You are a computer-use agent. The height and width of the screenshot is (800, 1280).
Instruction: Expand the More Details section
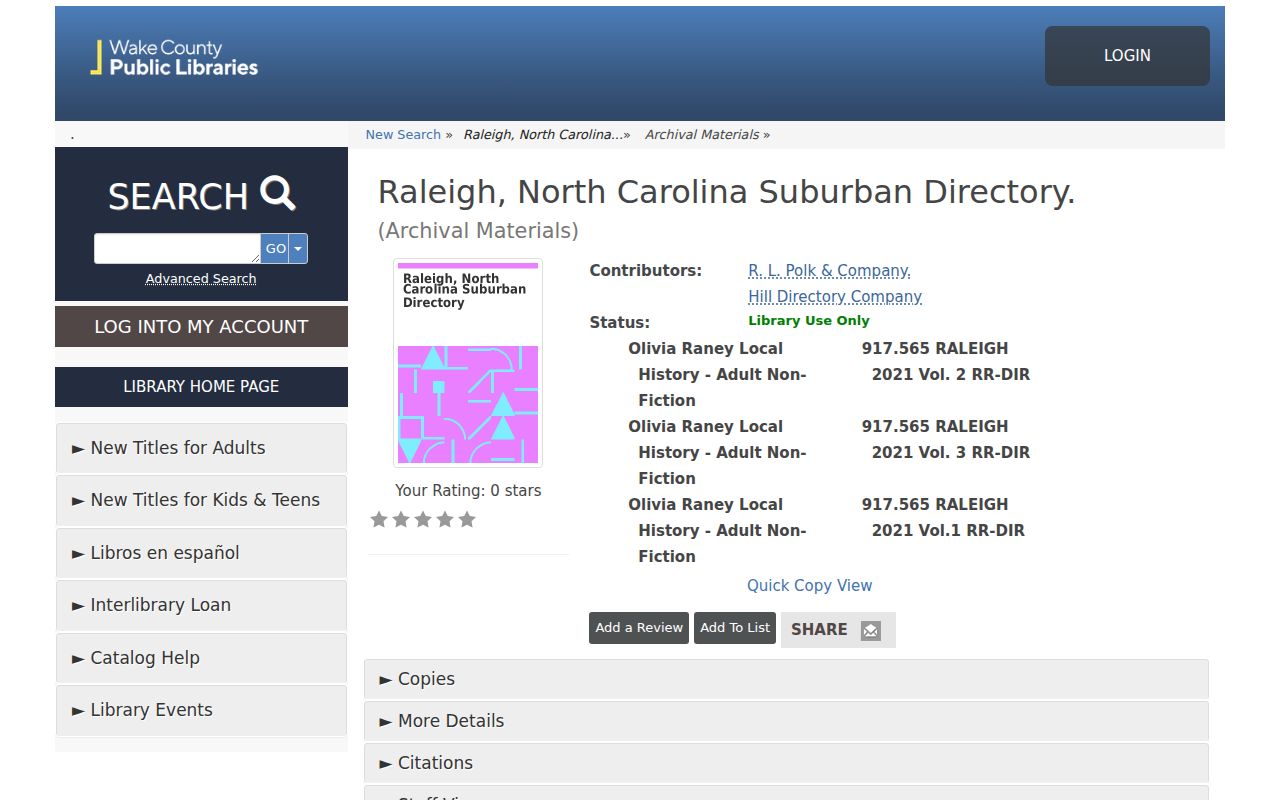pyautogui.click(x=786, y=721)
